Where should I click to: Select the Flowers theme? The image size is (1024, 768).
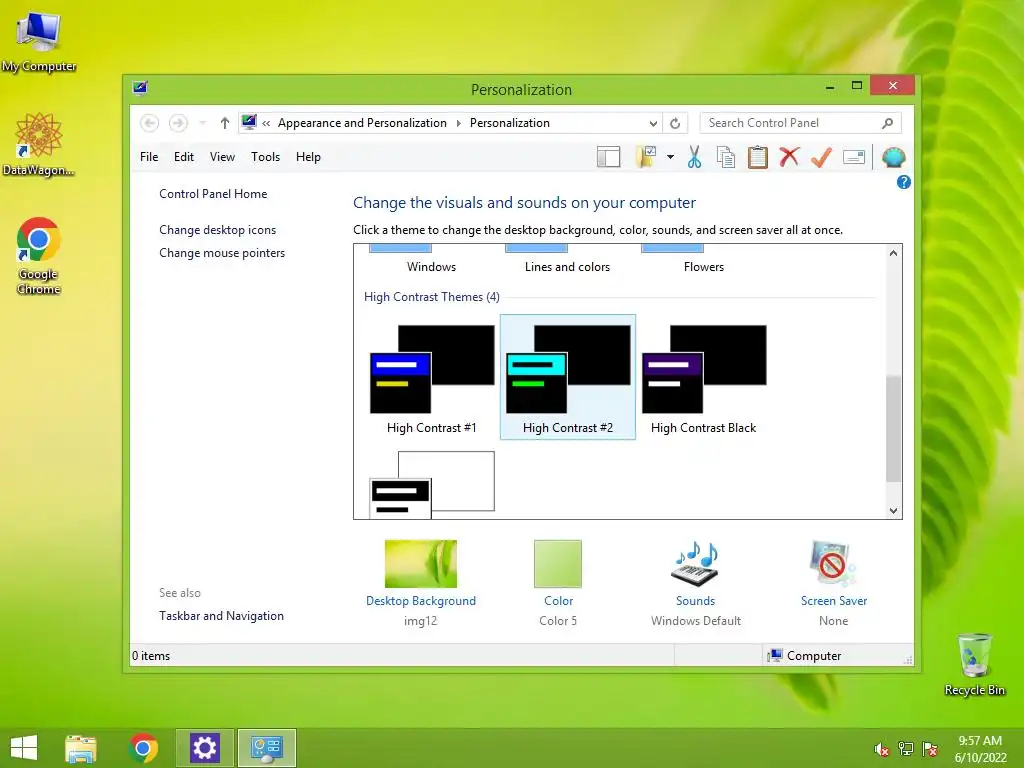pos(703,266)
